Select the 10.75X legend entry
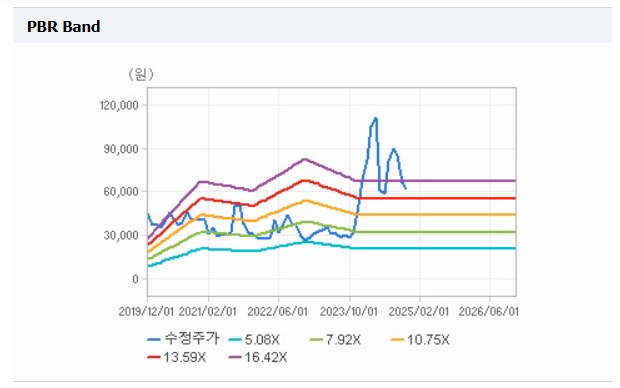Screen dimensions: 620x388 coord(420,340)
